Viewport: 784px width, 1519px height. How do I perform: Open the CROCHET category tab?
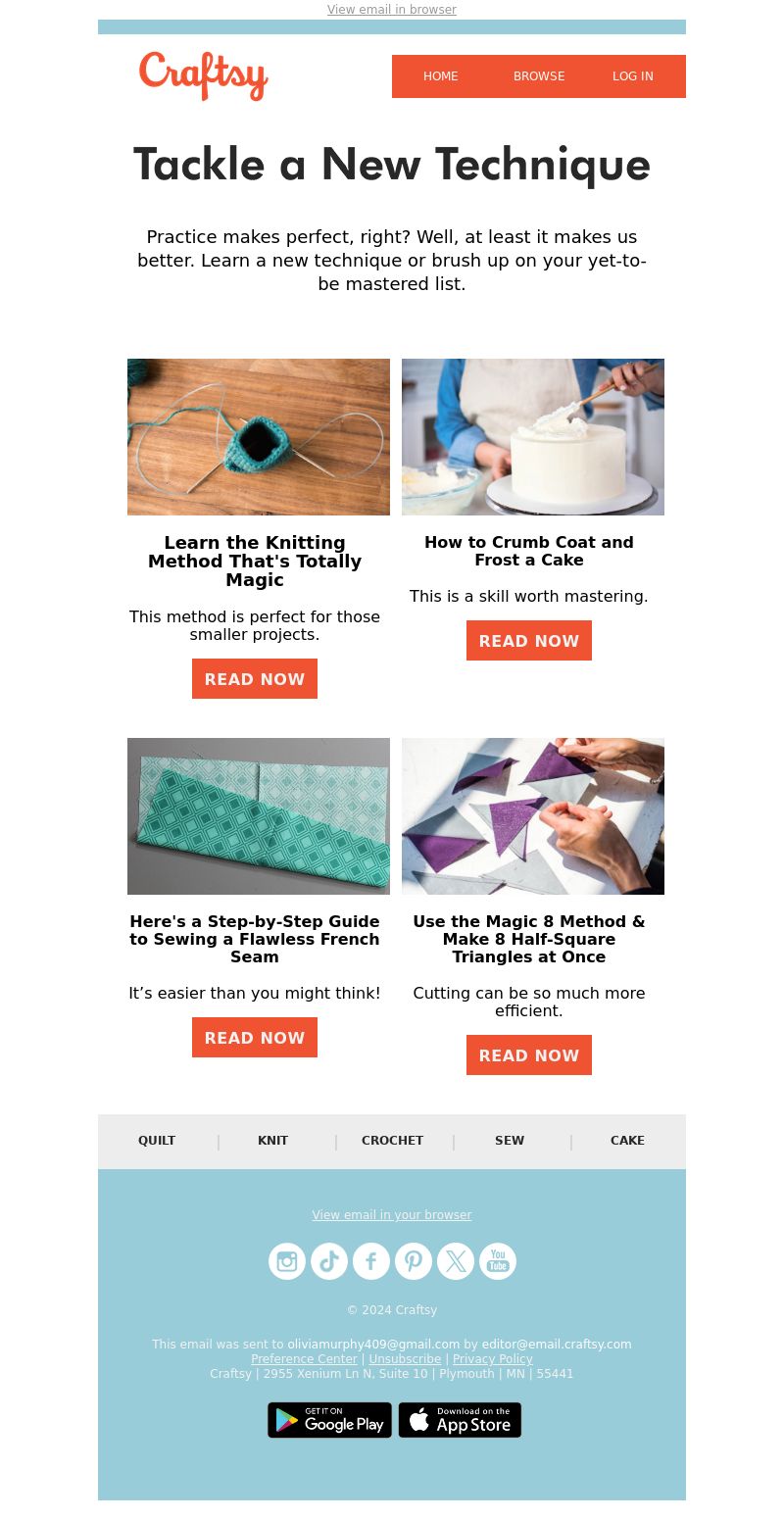pos(392,1141)
